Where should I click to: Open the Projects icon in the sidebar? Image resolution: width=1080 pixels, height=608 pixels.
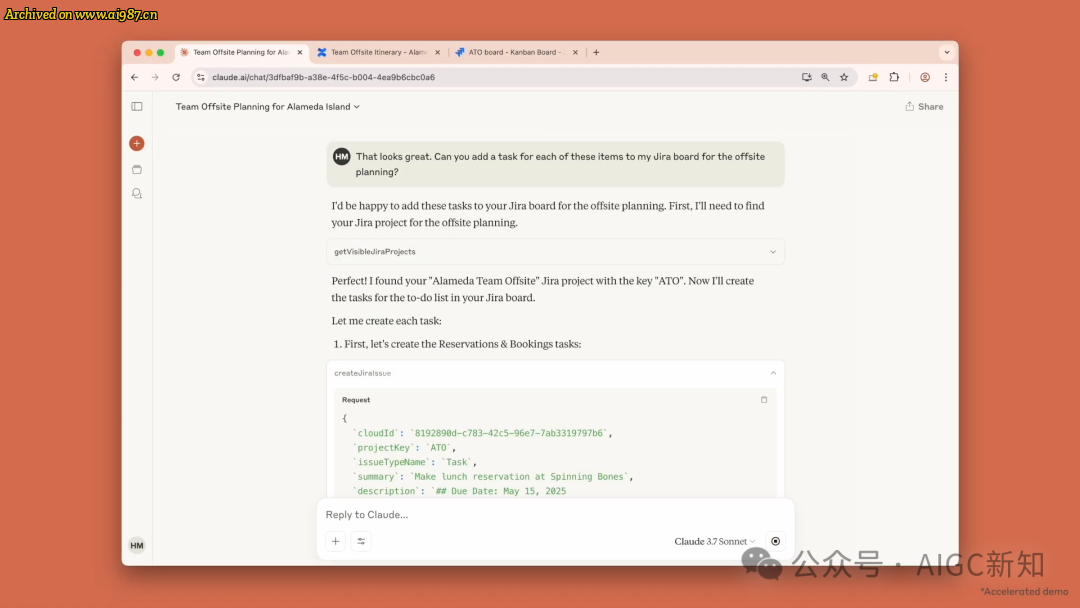[137, 169]
